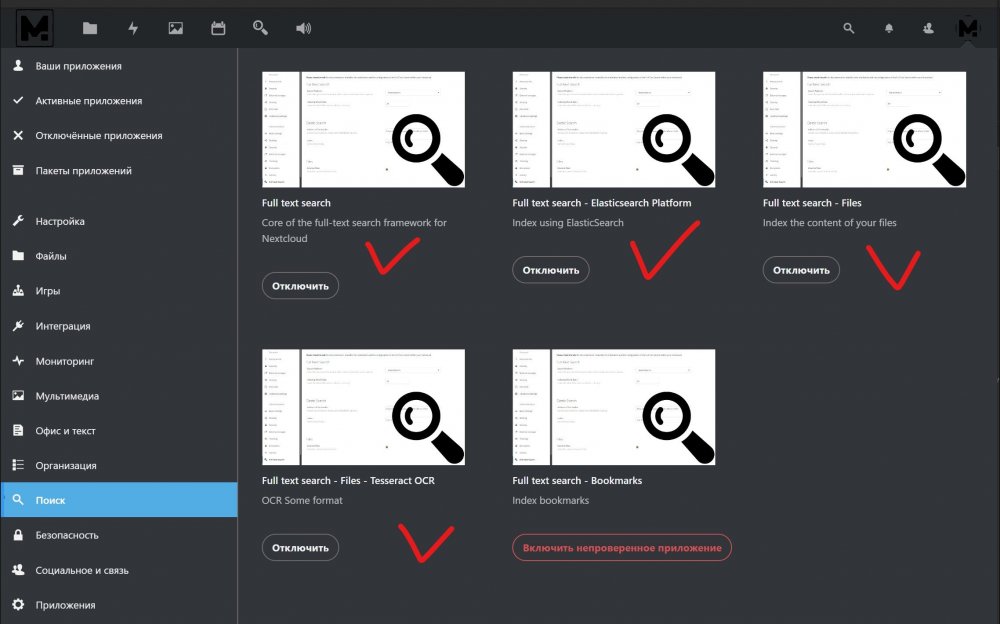
Task: Click the logo in the top-left corner
Action: coord(34,28)
